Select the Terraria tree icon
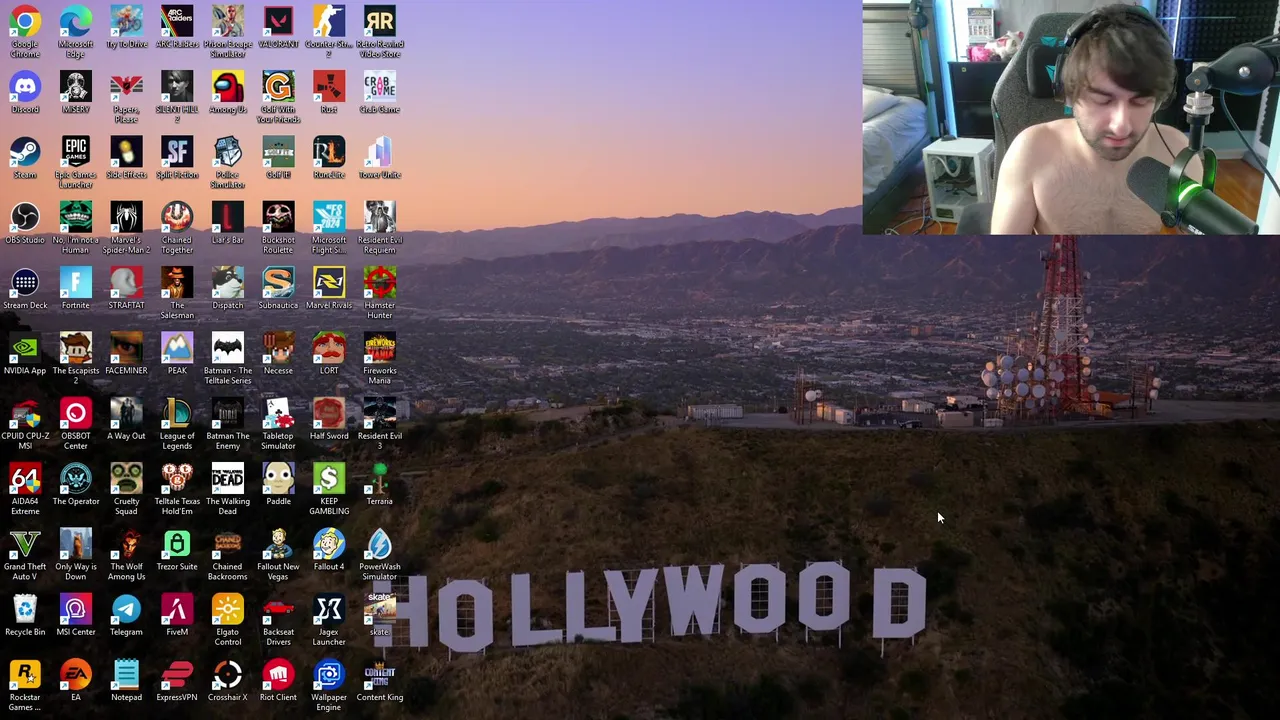Image resolution: width=1280 pixels, height=720 pixels. (380, 478)
